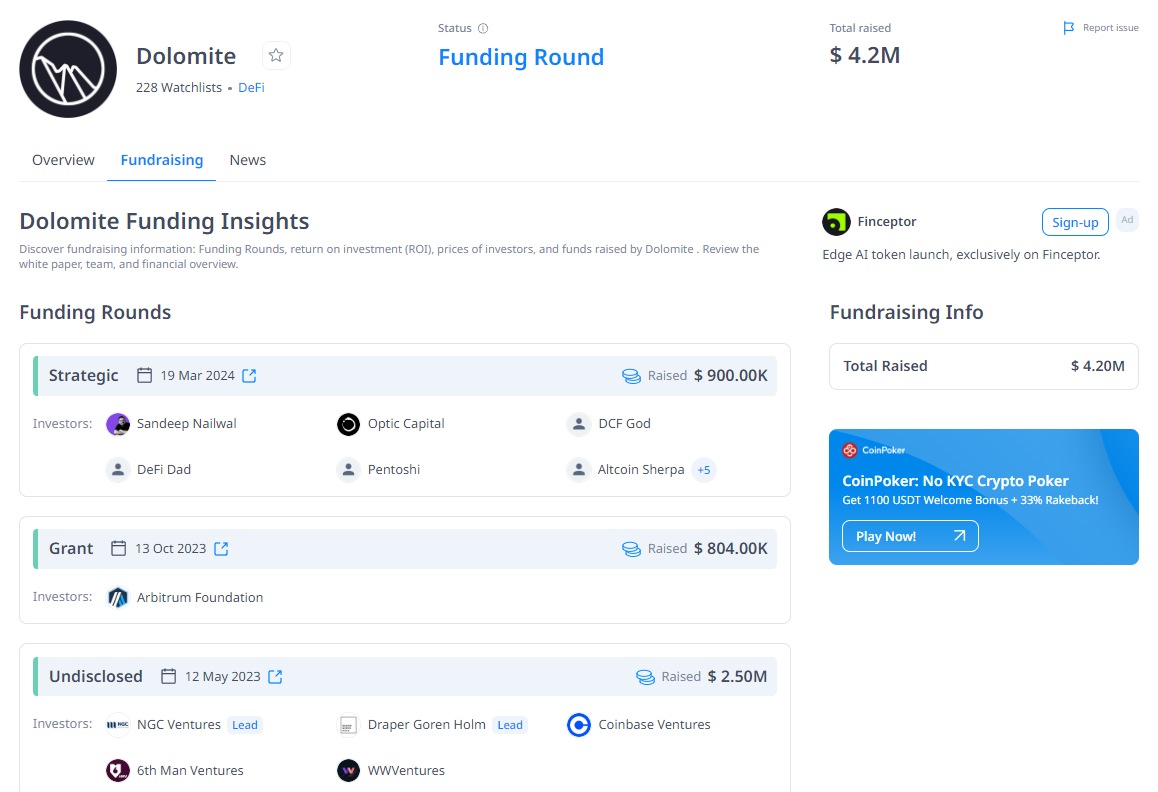Click the Ad label badge
The width and height of the screenshot is (1158, 792).
[x=1127, y=220]
